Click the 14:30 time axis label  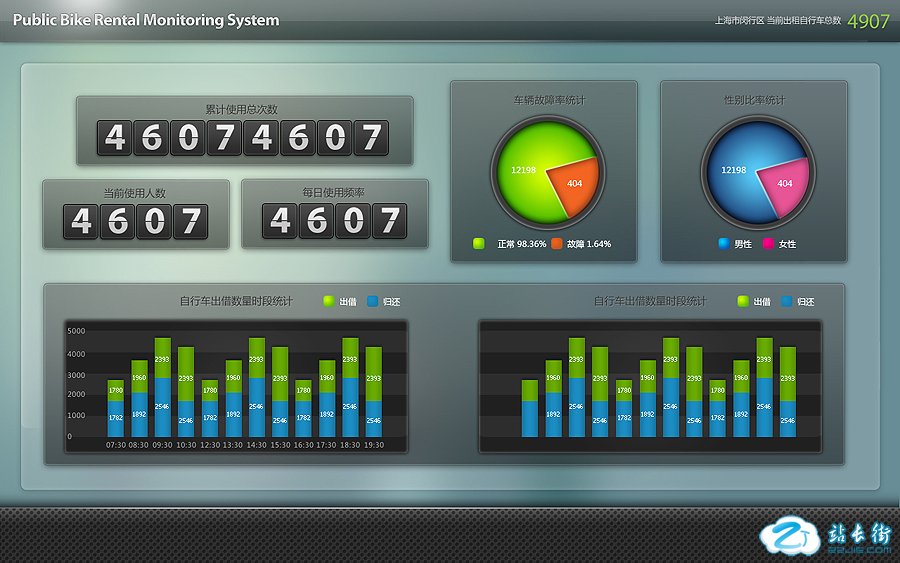256,445
